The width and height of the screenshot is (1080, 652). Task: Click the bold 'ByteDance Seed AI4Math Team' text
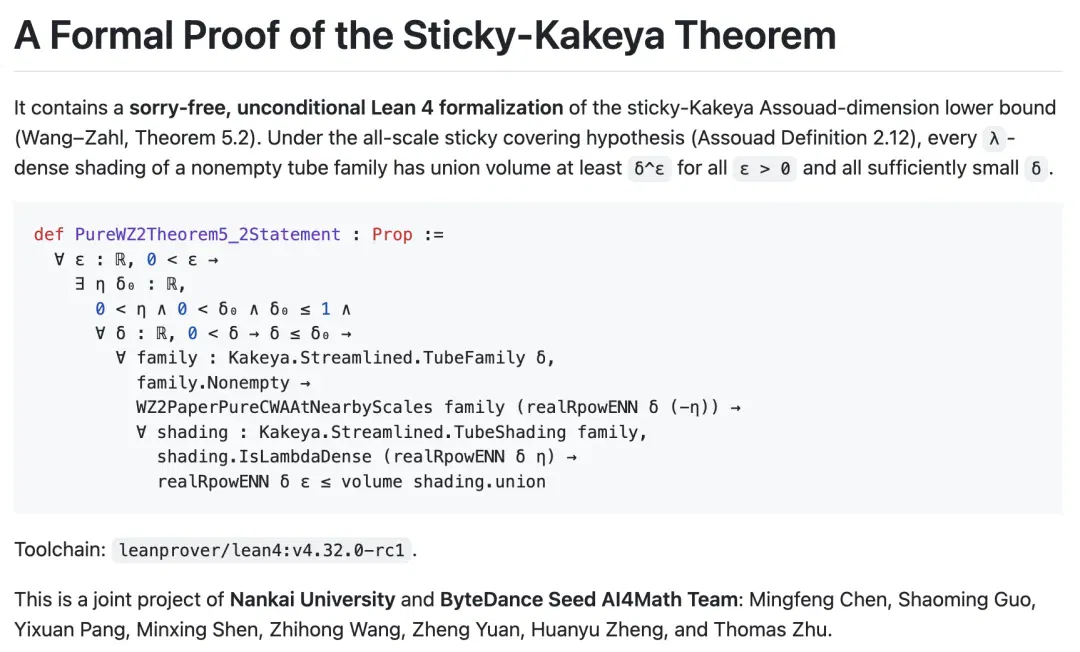[589, 600]
